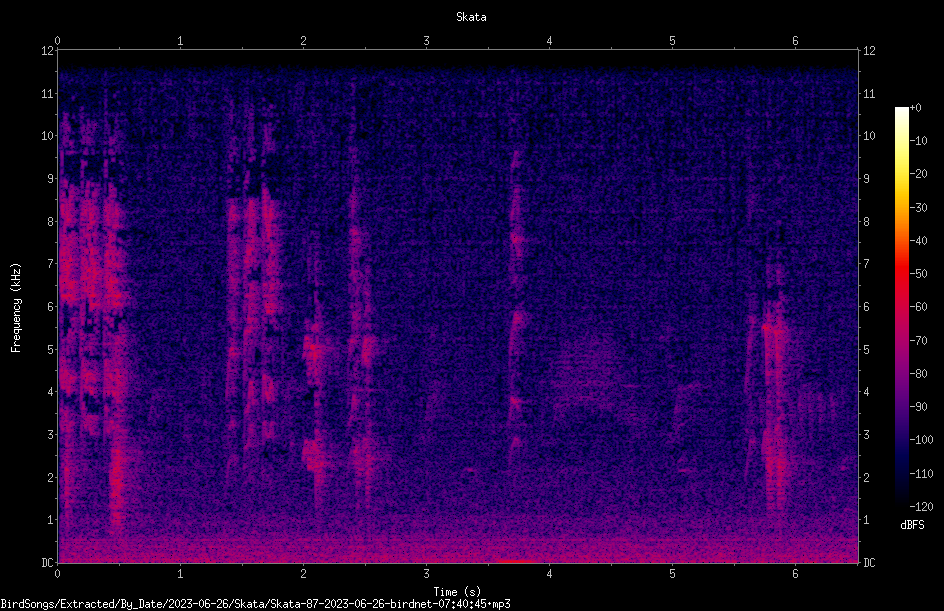Click the "-40" colorbar label
944x611 pixels.
[x=918, y=241]
